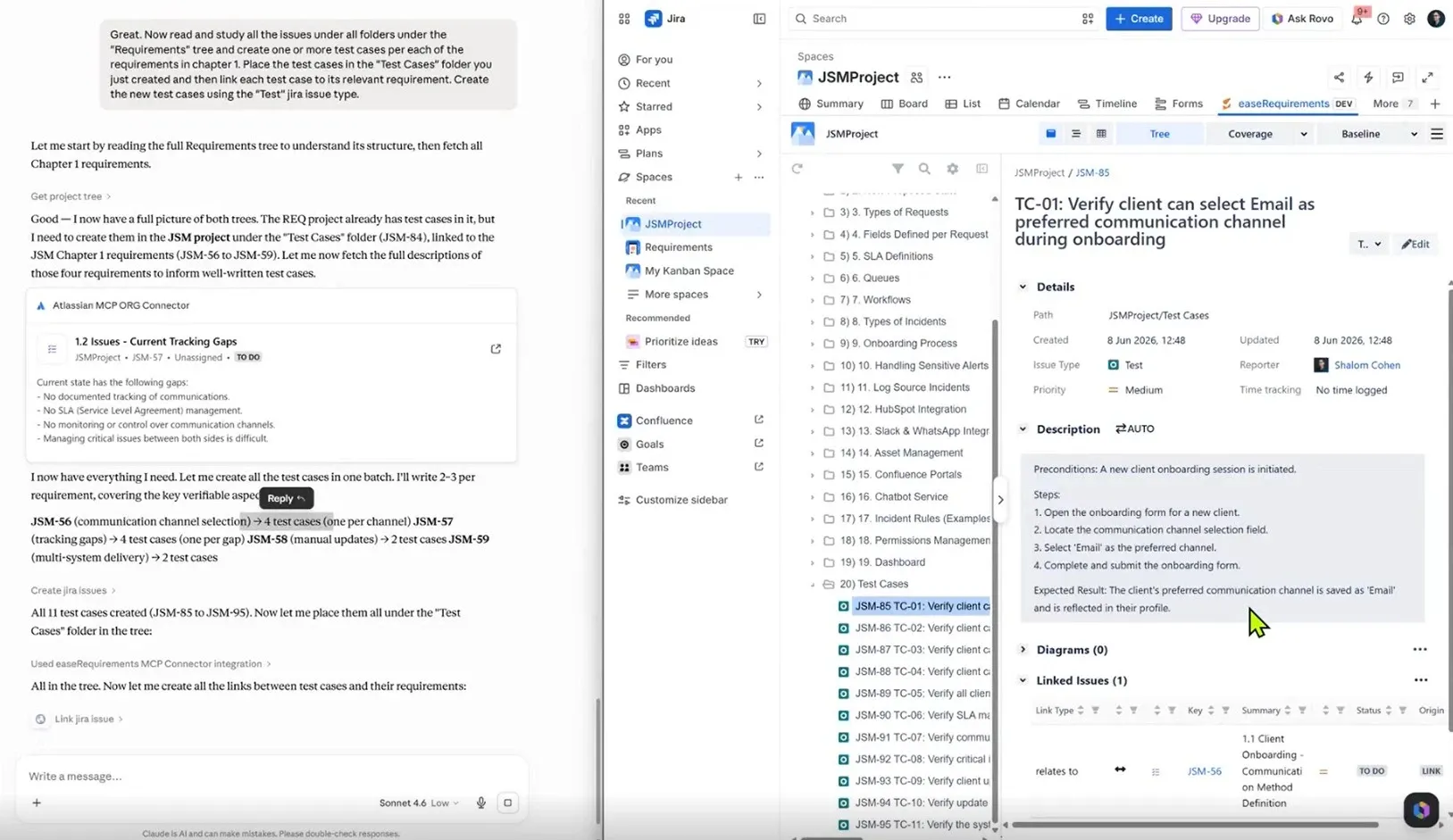Open the Jira app switcher grid icon
Screen dimensions: 1453x840
coord(624,18)
